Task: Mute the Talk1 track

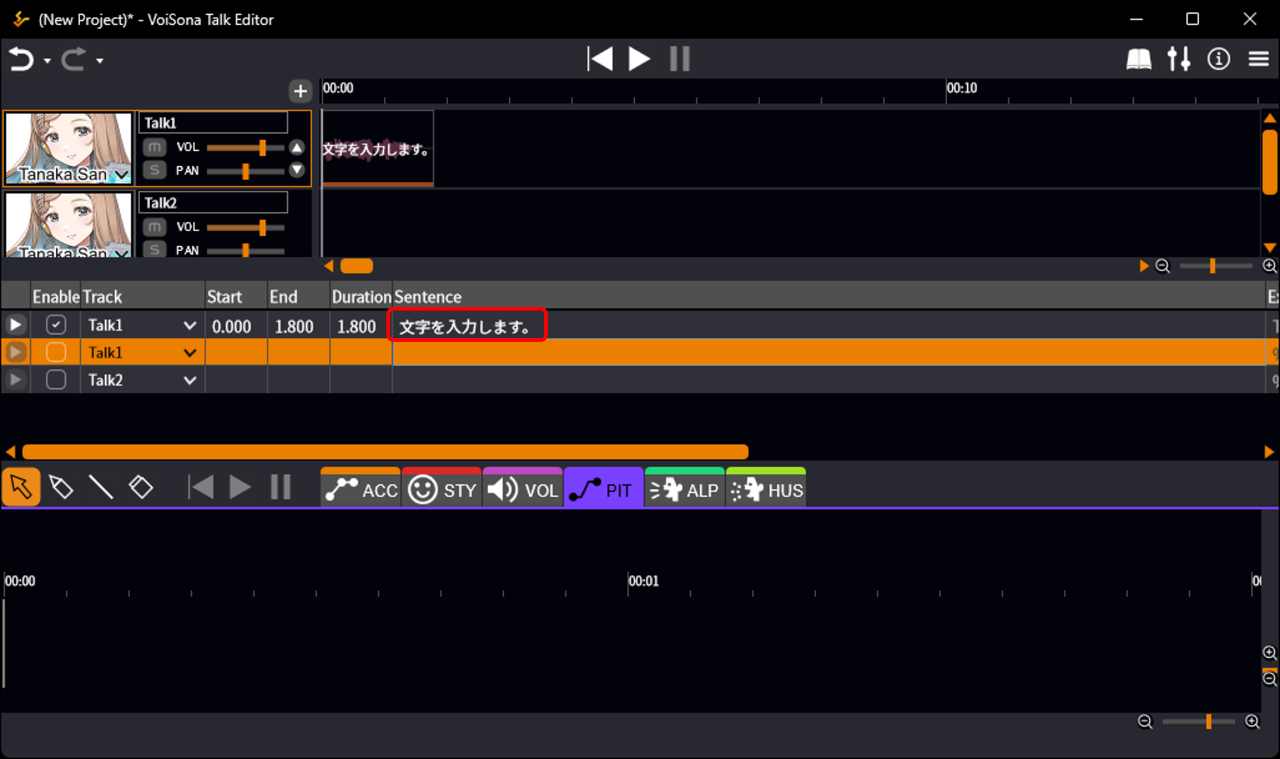Action: click(153, 147)
